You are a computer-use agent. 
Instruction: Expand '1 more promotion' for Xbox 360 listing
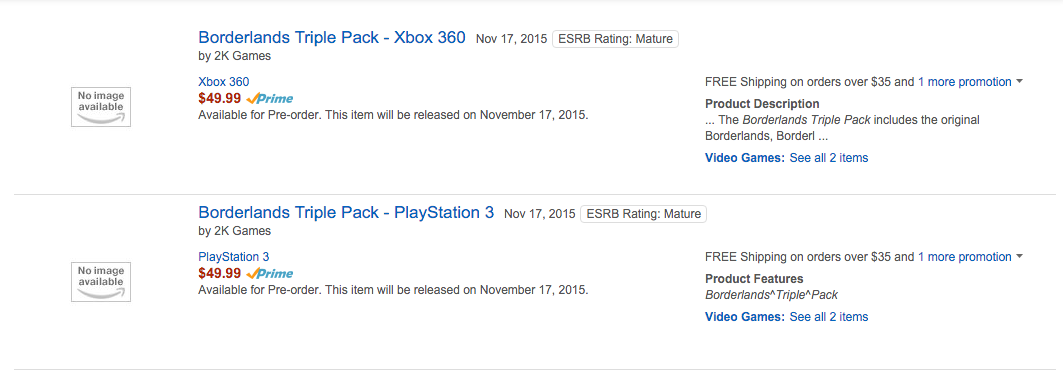[965, 82]
